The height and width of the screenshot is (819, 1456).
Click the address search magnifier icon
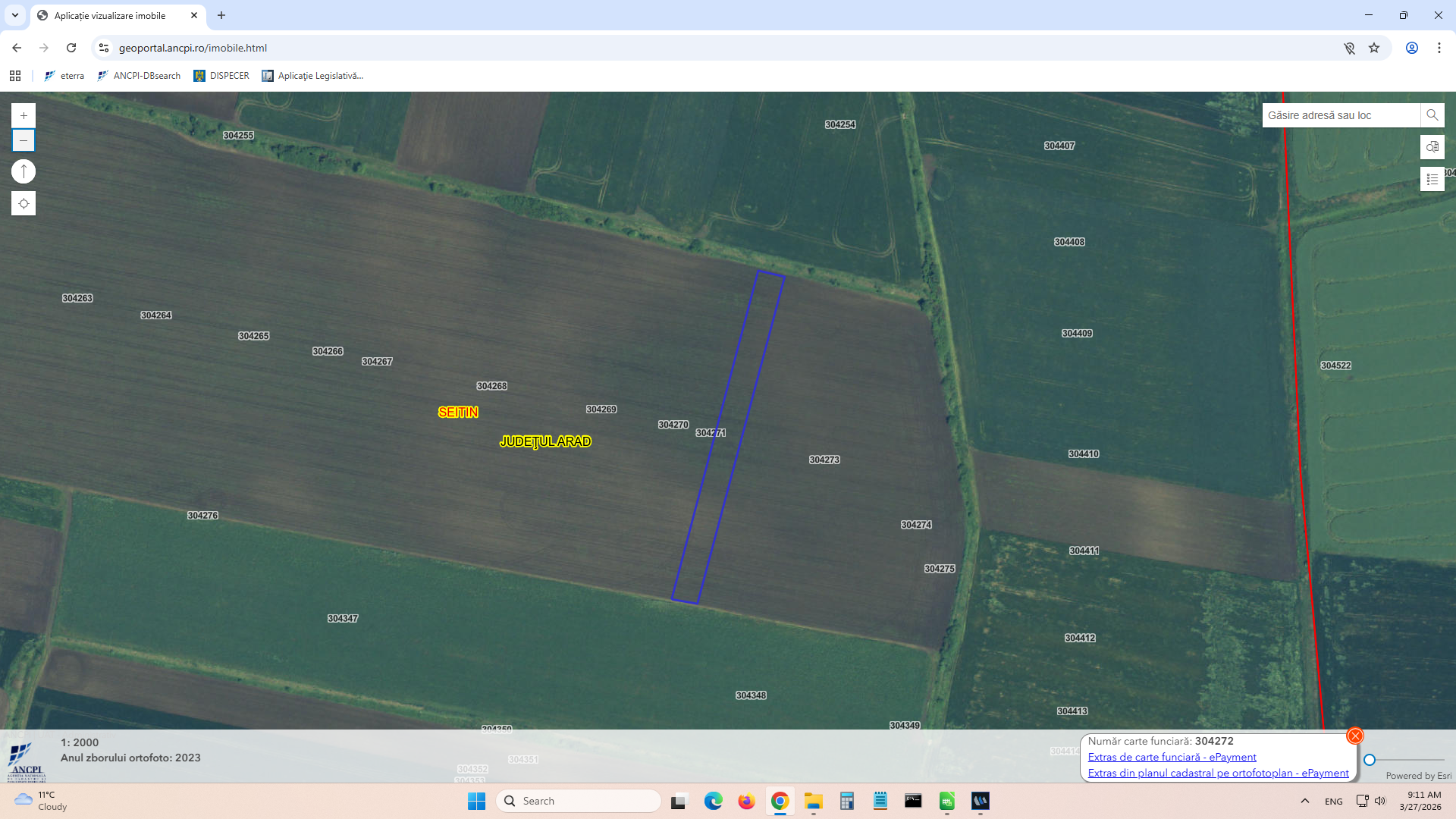(1432, 115)
